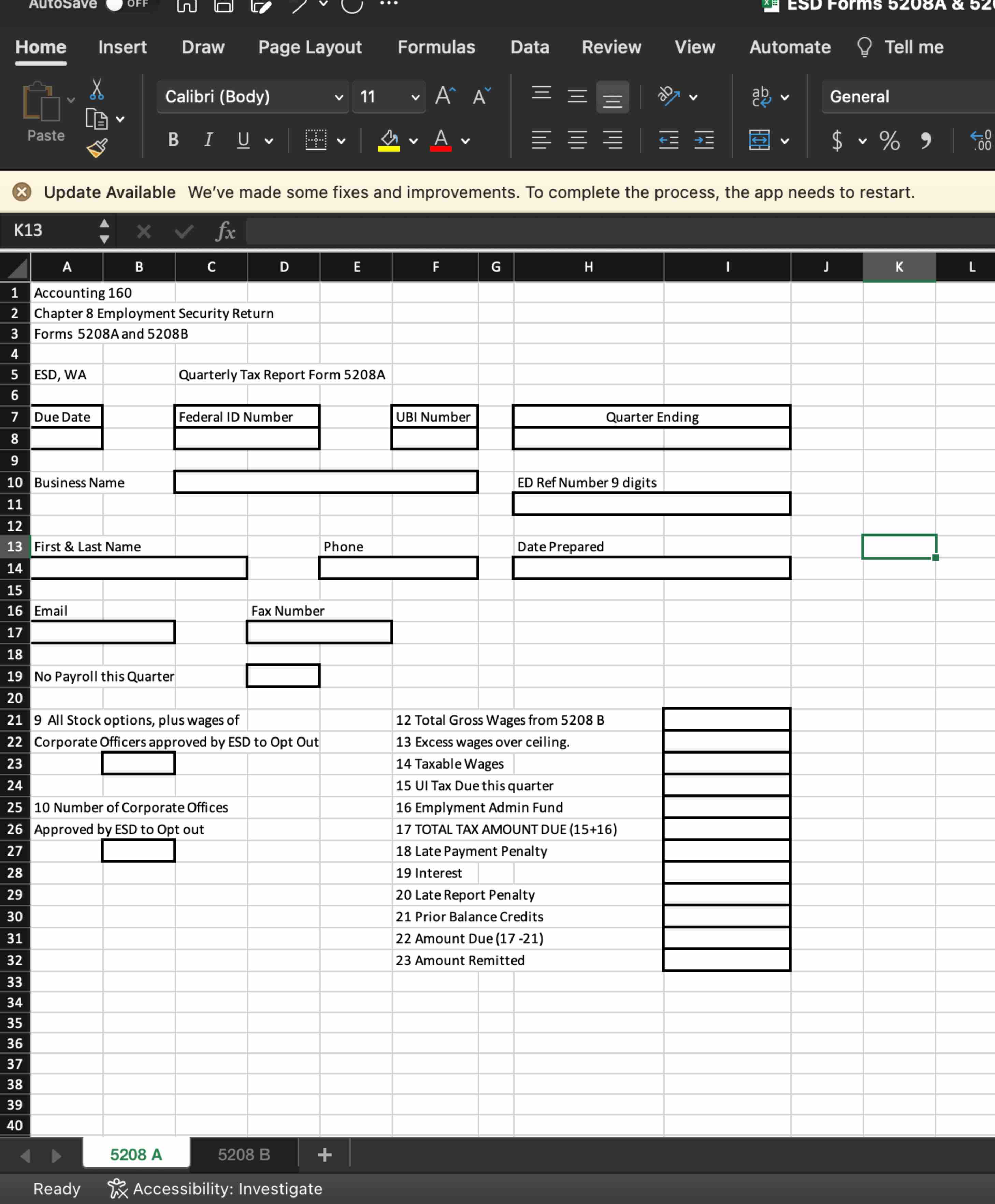Open the Calibri font name dropdown
Viewport: 995px width, 1204px height.
pyautogui.click(x=339, y=97)
